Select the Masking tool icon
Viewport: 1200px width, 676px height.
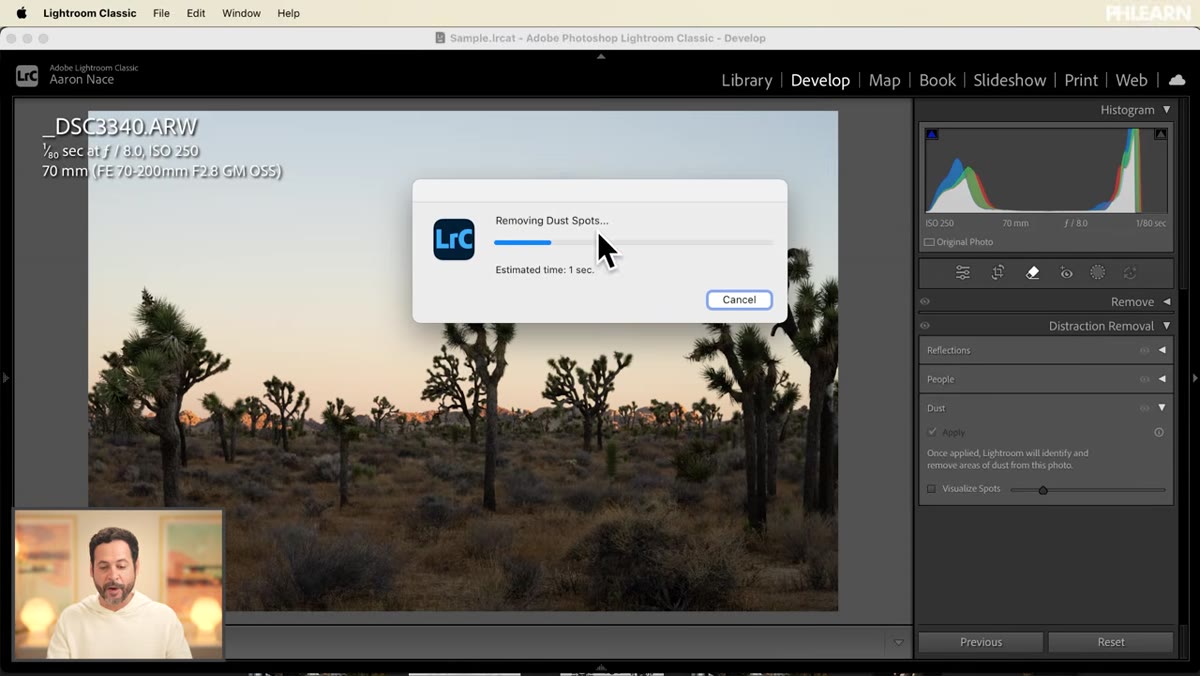(x=1097, y=273)
